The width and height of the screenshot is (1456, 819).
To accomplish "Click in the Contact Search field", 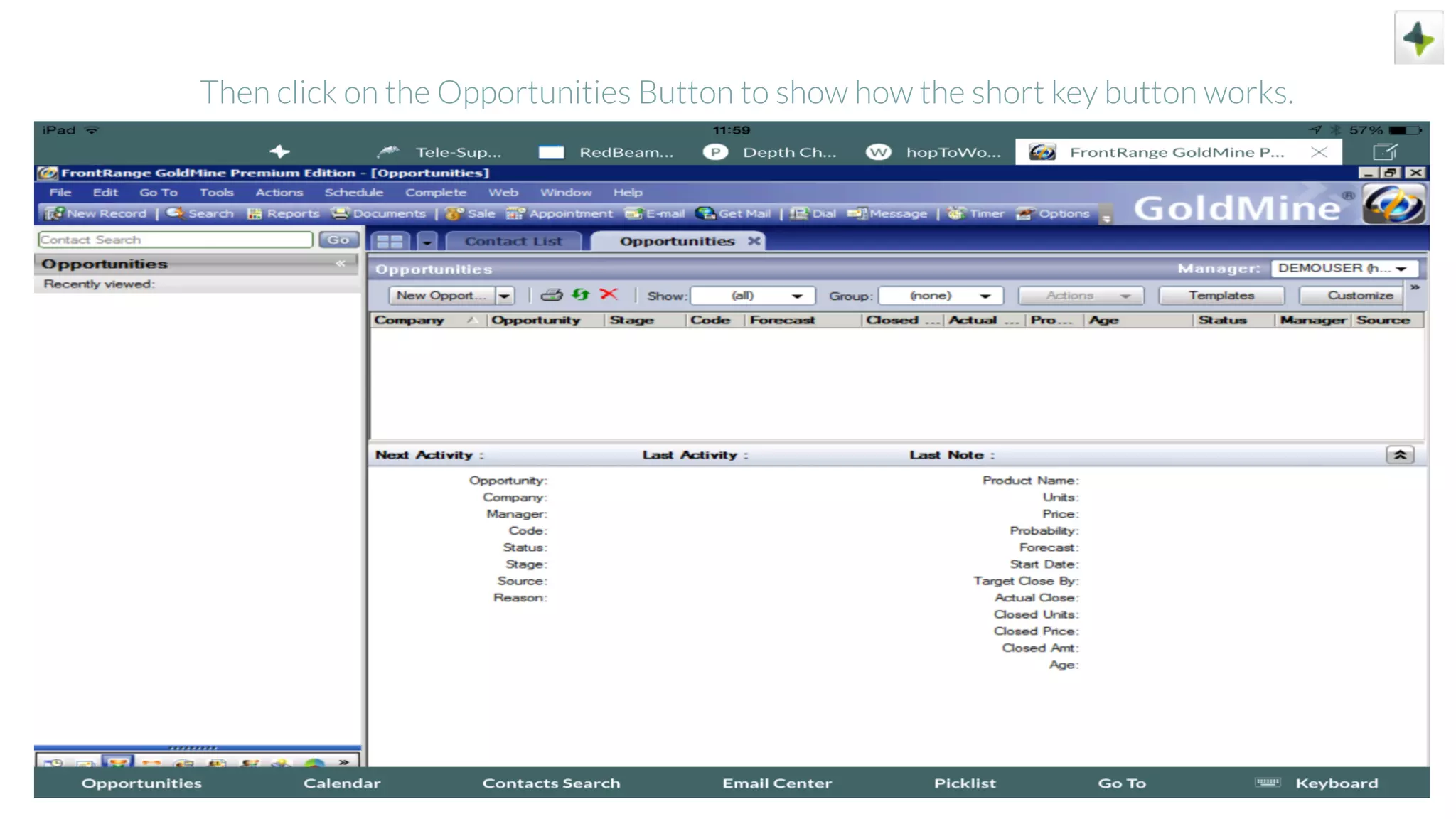I will (176, 240).
